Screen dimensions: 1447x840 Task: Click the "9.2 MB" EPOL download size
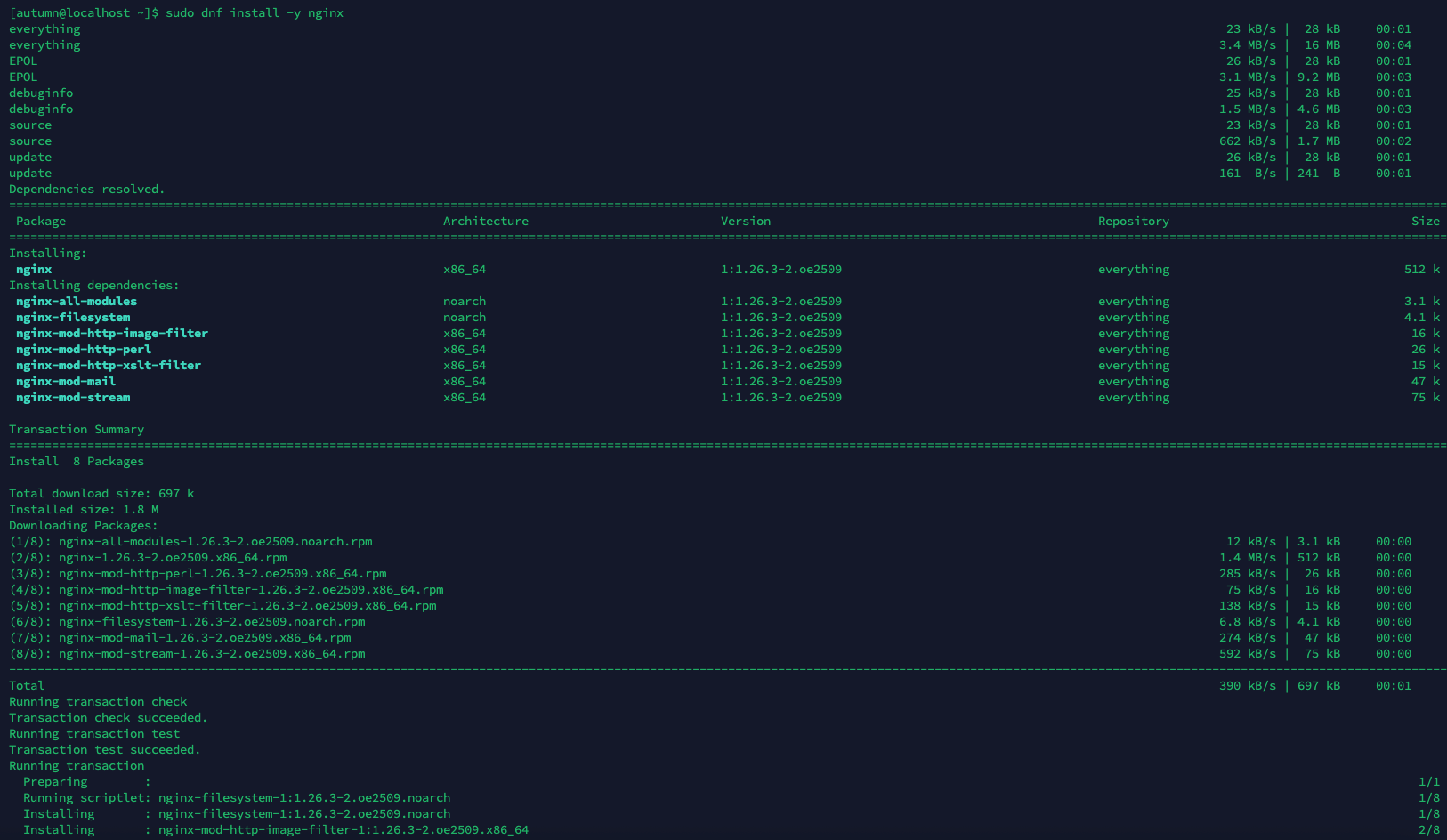tap(1319, 77)
